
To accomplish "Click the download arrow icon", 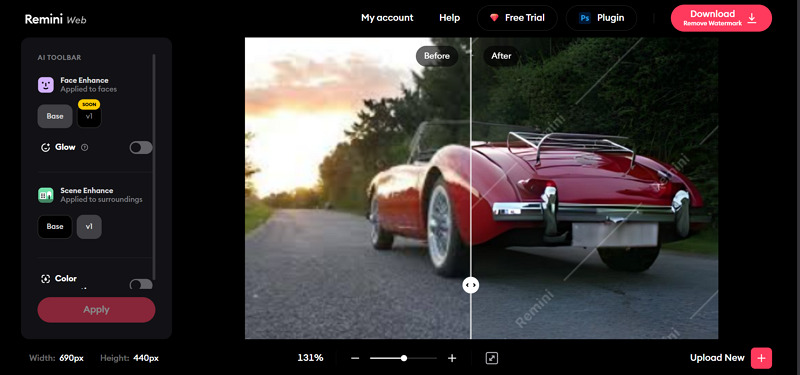I will click(x=752, y=18).
